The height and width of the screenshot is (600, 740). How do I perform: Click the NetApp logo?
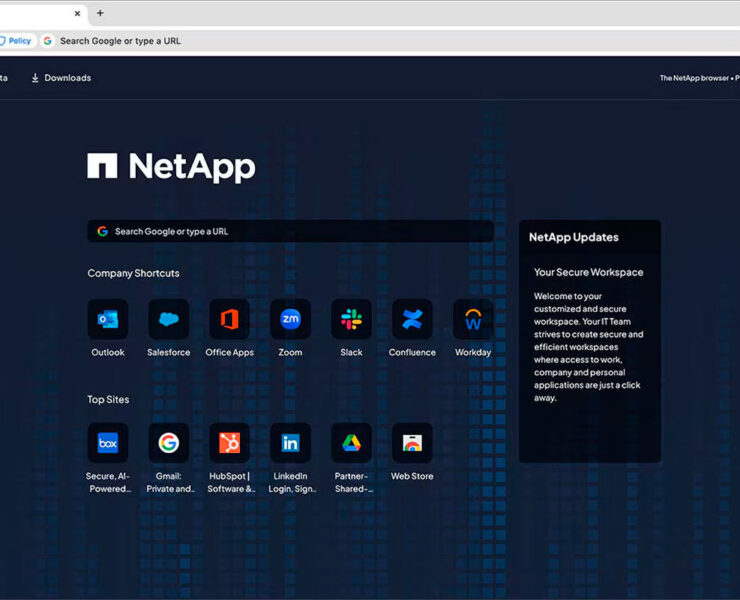(171, 166)
